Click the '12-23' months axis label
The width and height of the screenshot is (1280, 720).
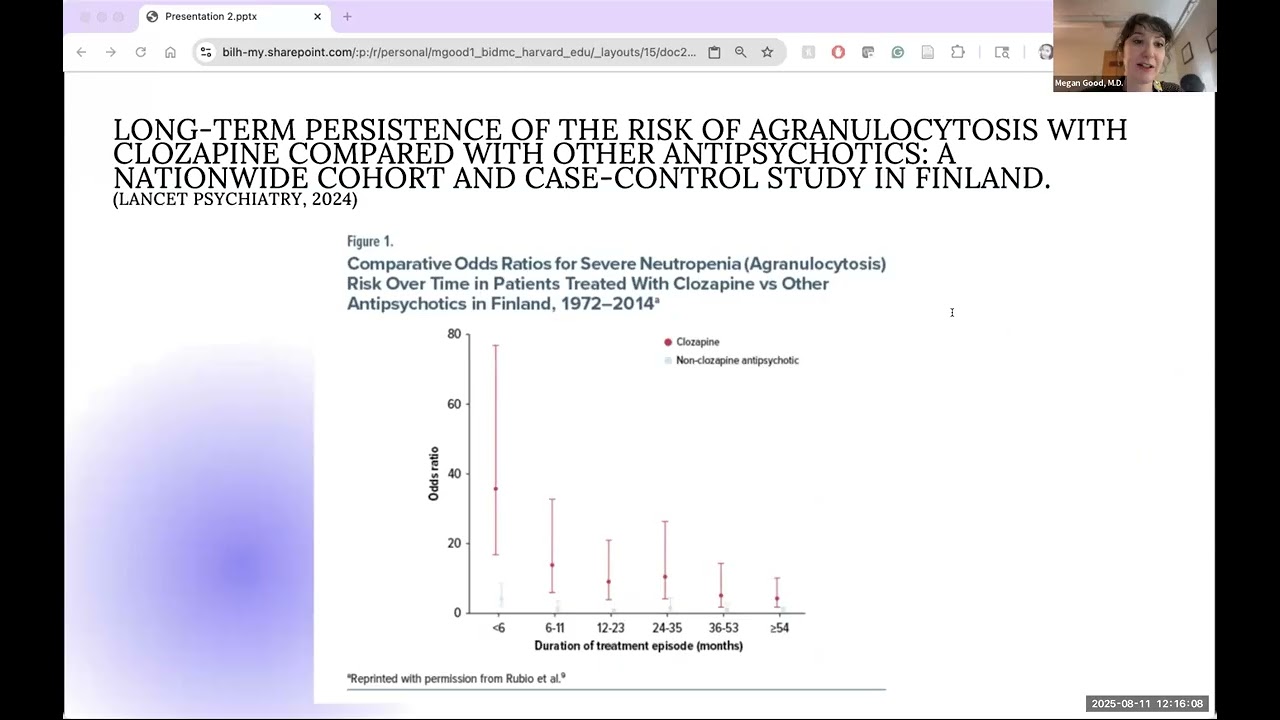coord(610,628)
